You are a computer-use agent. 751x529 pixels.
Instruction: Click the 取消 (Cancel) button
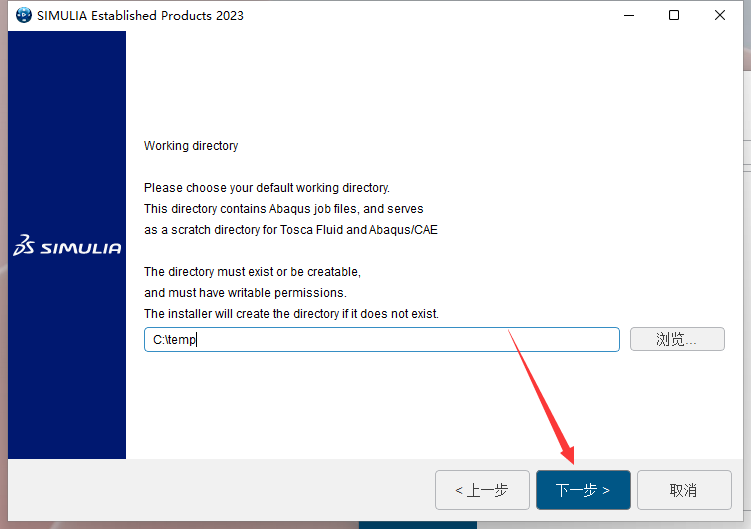point(684,490)
